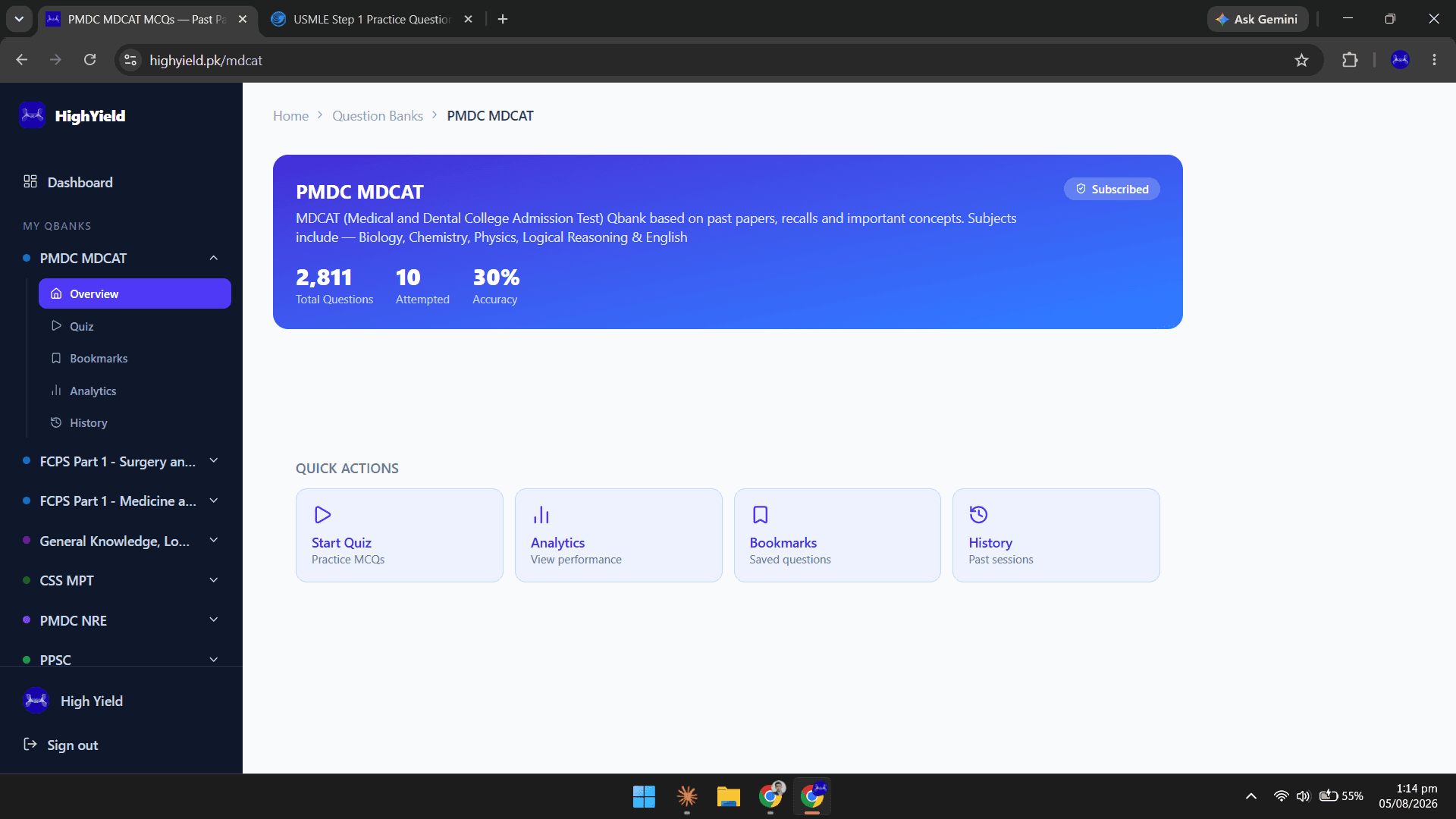Screen dimensions: 1456x819
Task: Reload the page with the refresh icon
Action: coord(89,60)
